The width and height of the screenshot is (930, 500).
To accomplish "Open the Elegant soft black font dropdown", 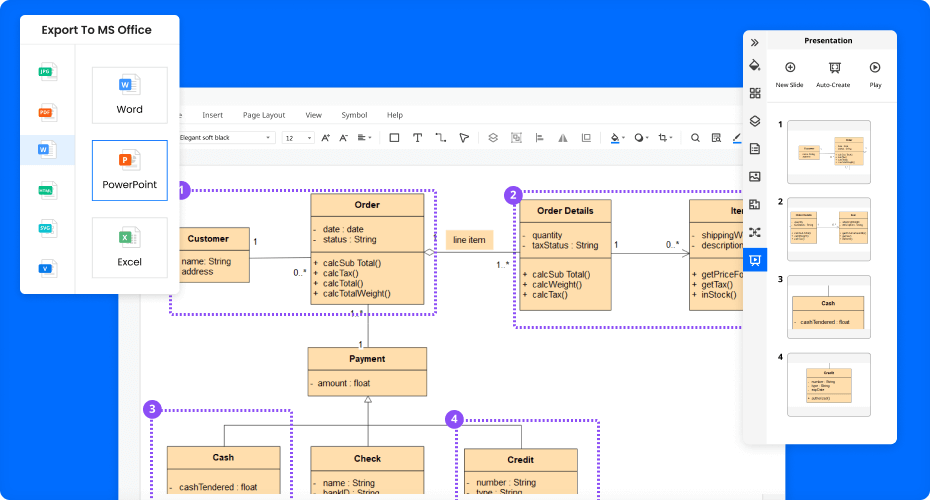I will coord(225,138).
